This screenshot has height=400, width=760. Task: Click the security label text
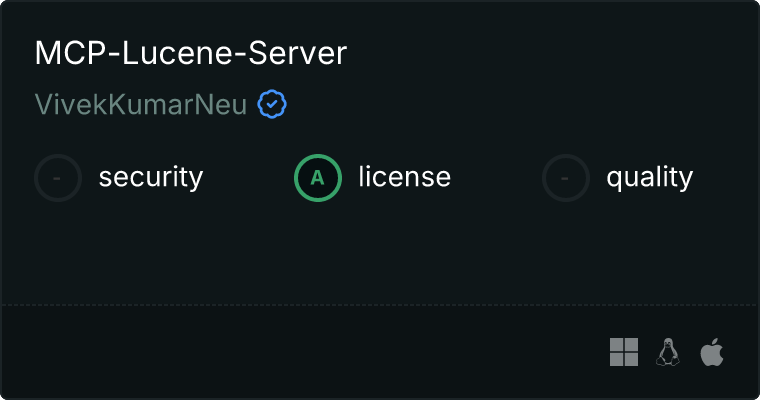tap(151, 177)
